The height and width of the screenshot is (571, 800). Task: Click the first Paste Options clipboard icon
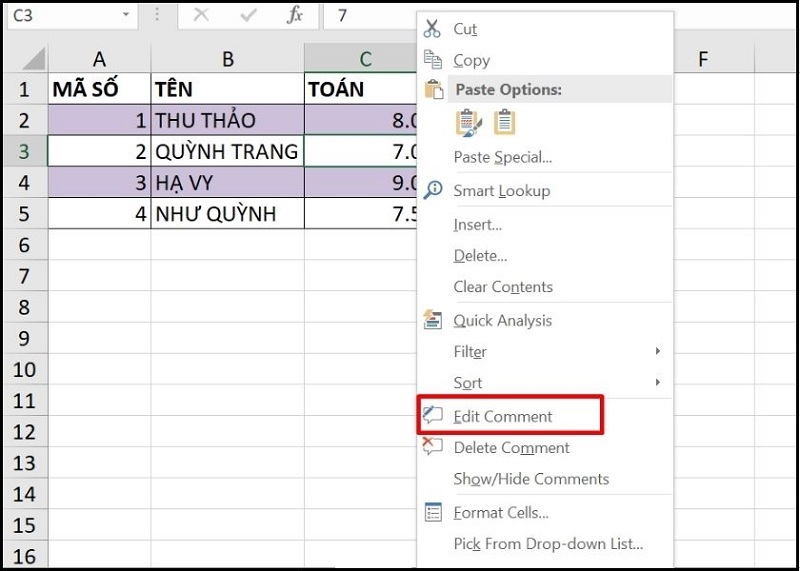468,123
